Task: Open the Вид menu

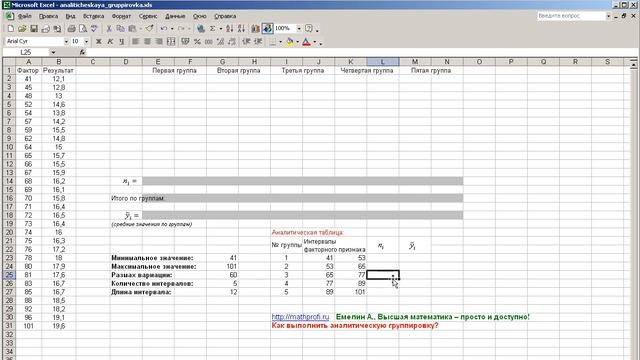Action: [x=70, y=16]
